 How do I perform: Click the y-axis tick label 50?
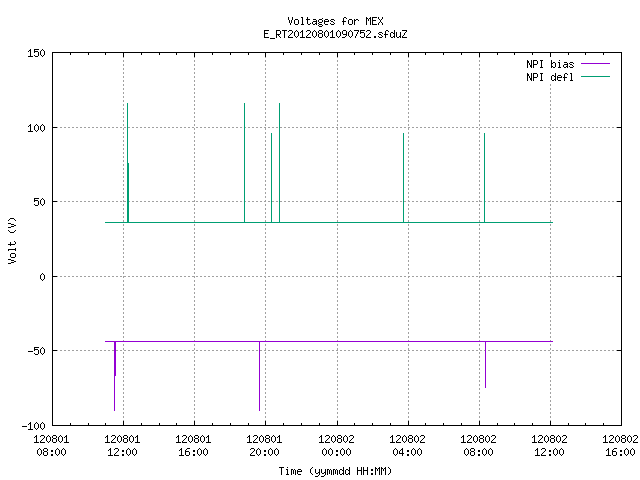point(40,202)
